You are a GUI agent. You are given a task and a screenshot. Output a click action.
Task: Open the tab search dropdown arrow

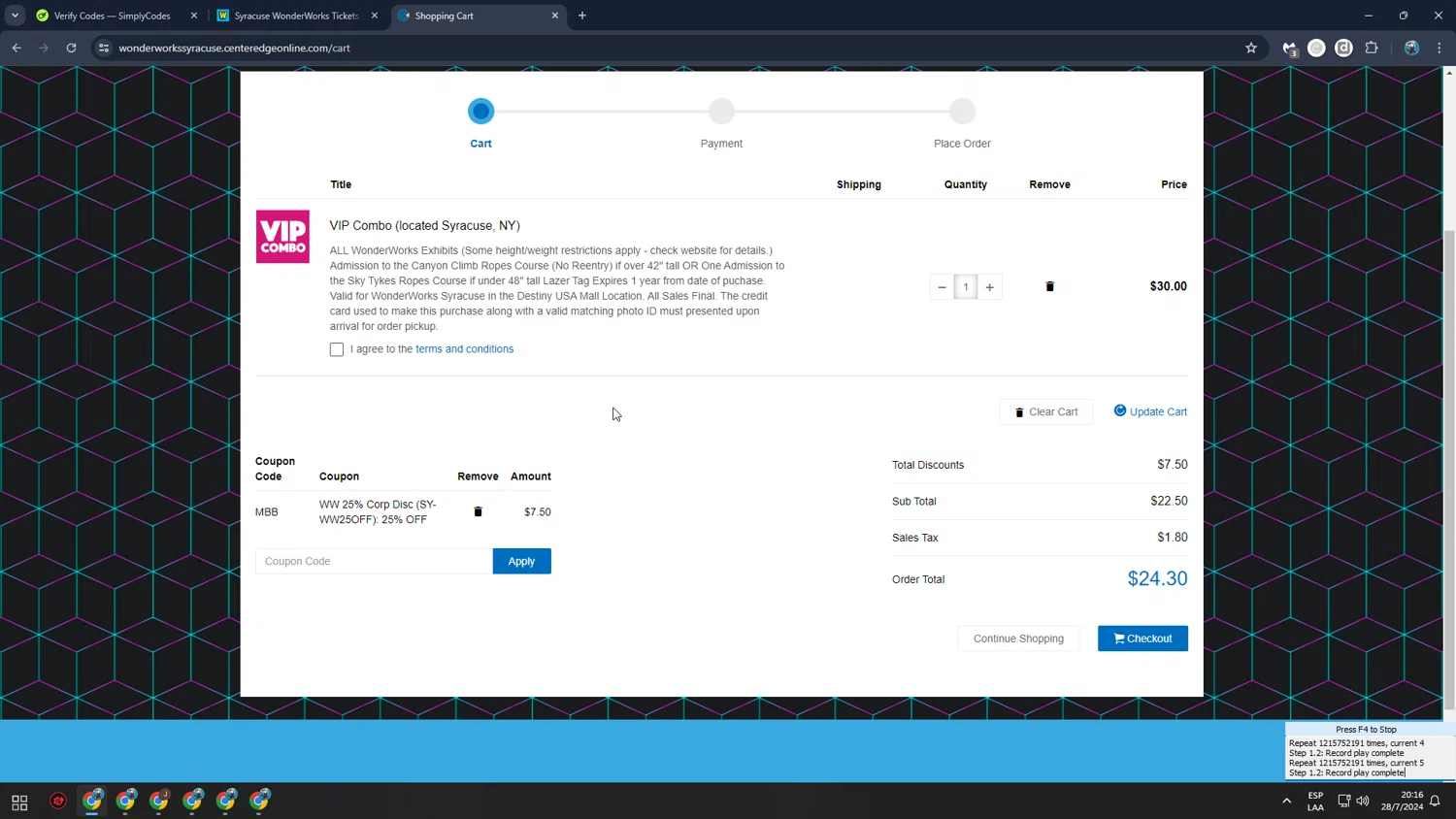click(x=15, y=16)
